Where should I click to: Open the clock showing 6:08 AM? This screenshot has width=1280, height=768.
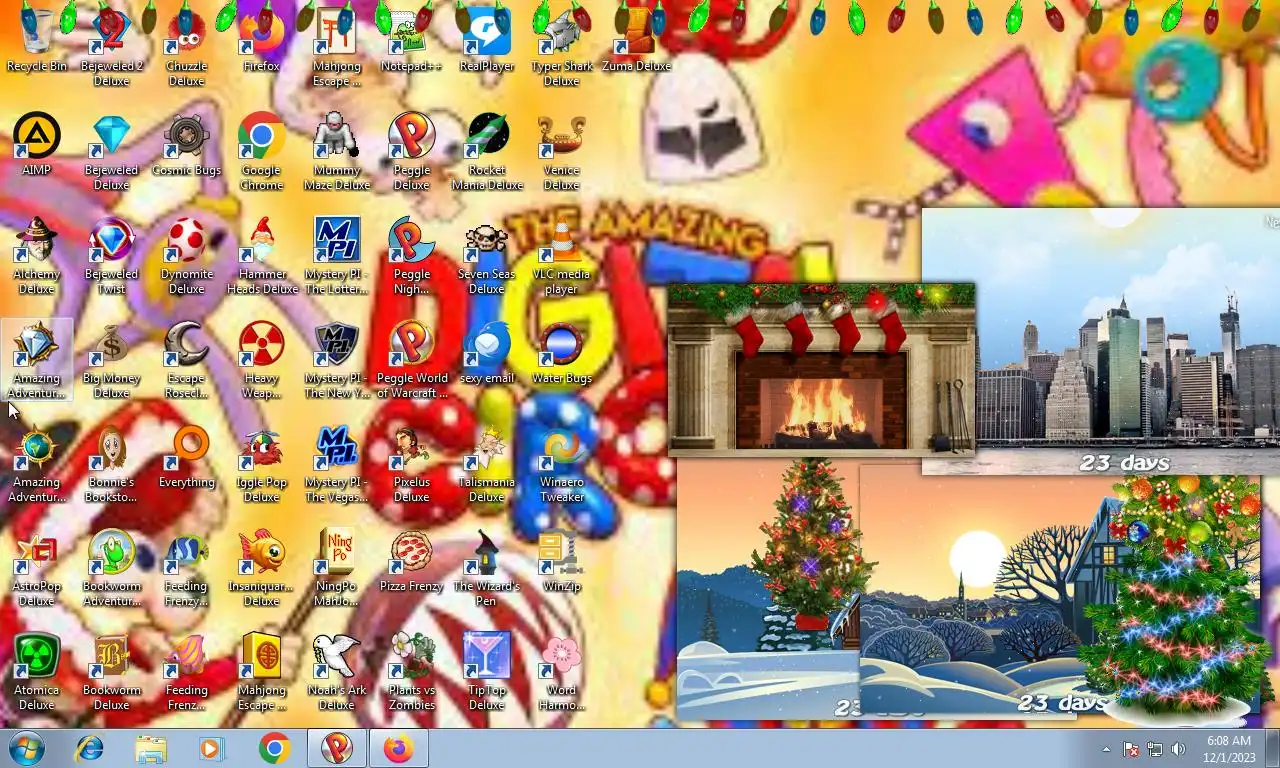point(1229,749)
